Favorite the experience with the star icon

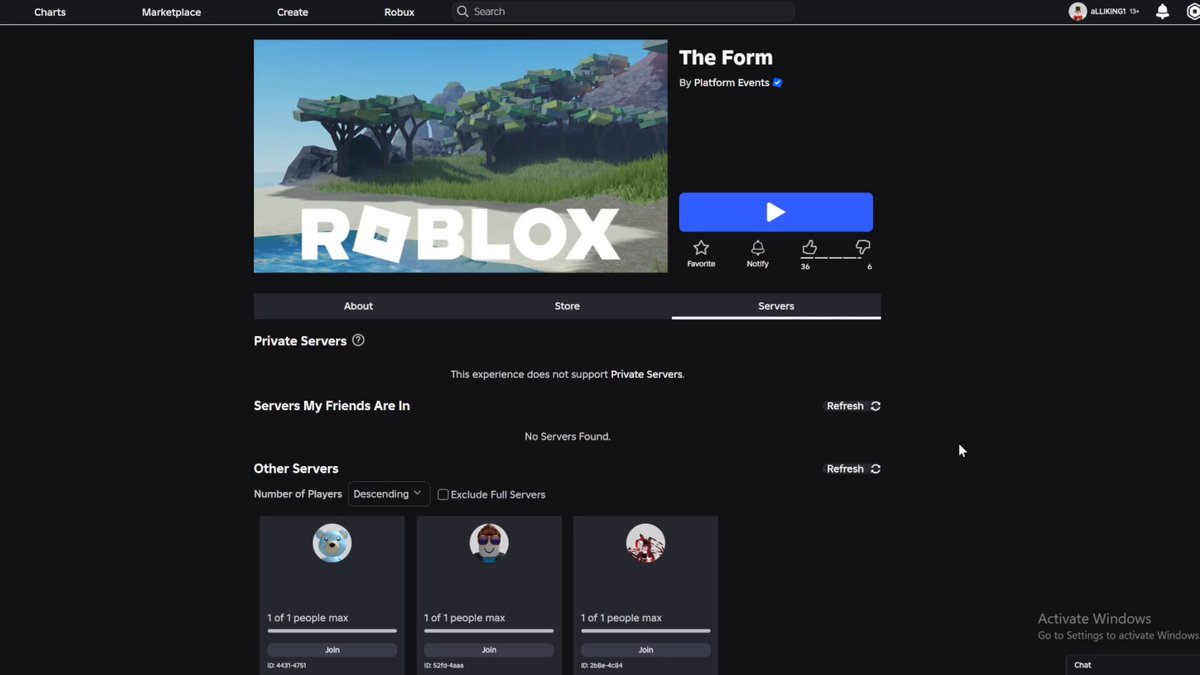coord(701,247)
